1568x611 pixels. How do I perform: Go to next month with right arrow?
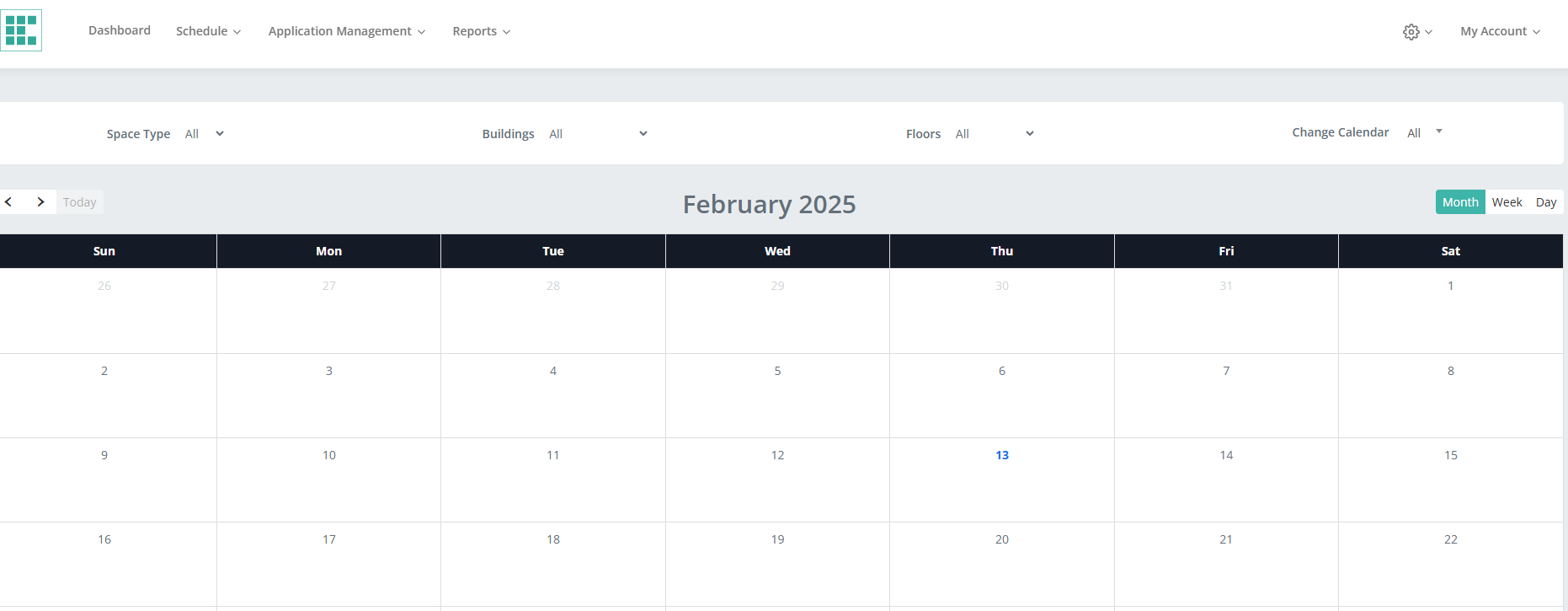[x=40, y=202]
